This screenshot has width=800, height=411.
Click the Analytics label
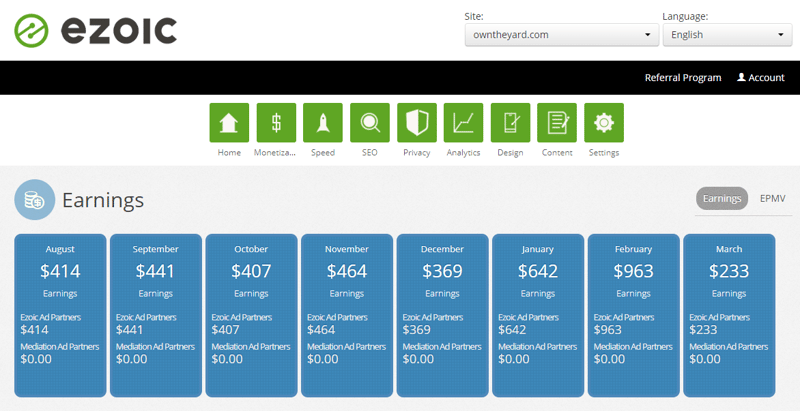(x=463, y=152)
